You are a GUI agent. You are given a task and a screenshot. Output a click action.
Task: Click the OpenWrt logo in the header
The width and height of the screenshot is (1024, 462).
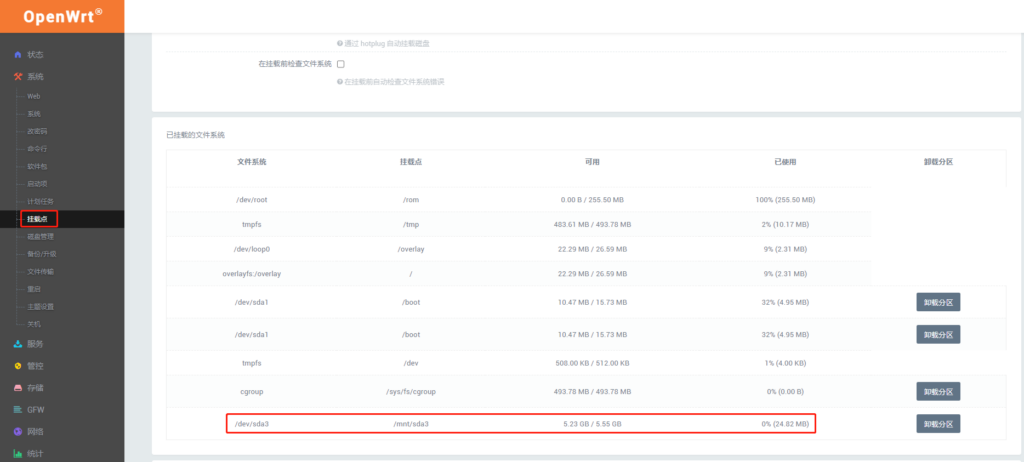(62, 16)
